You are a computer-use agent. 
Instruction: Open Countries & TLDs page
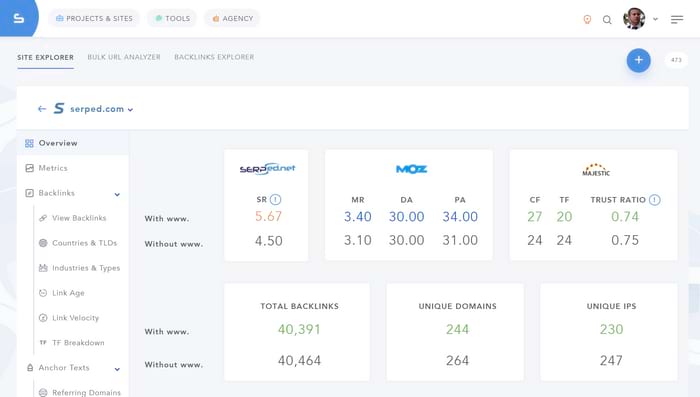(x=84, y=243)
